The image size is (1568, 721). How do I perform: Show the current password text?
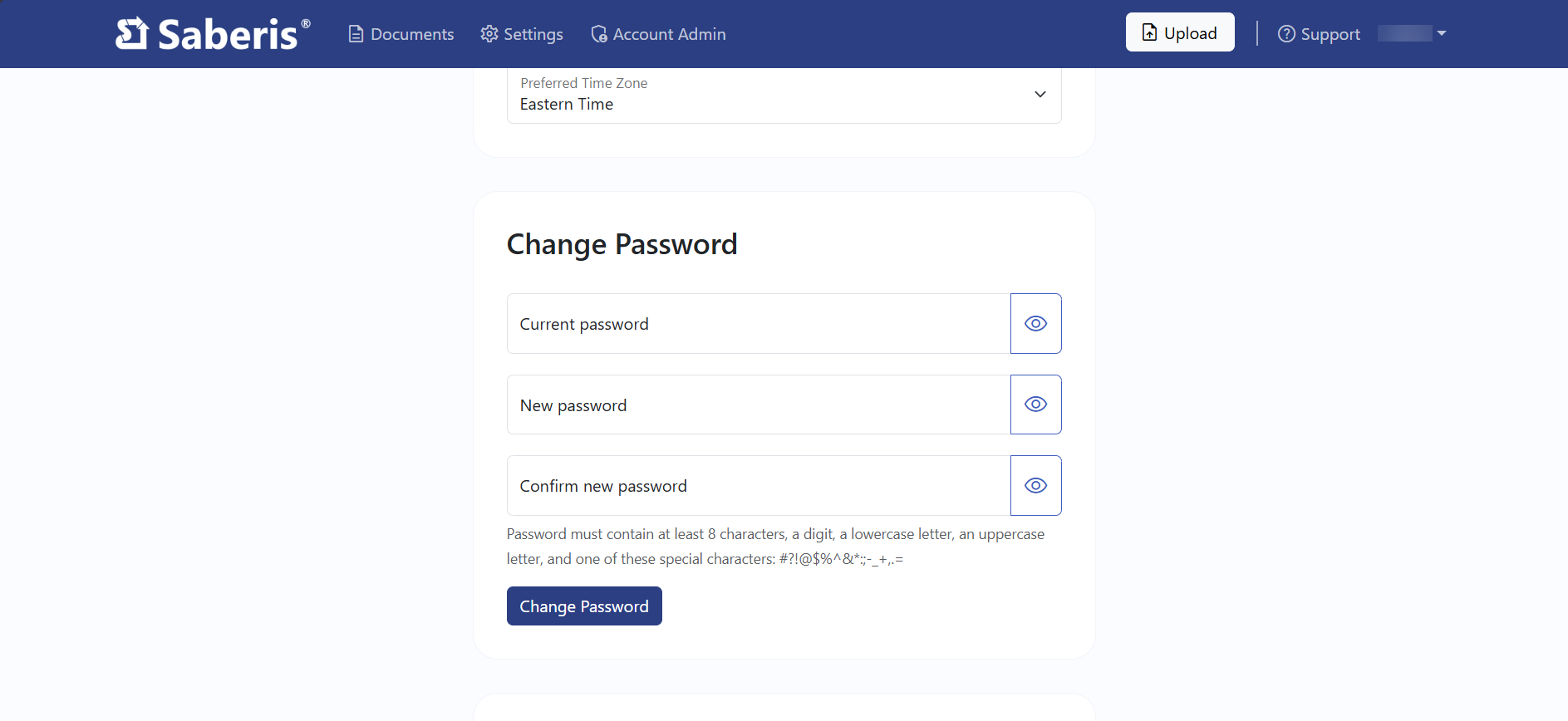point(1035,324)
